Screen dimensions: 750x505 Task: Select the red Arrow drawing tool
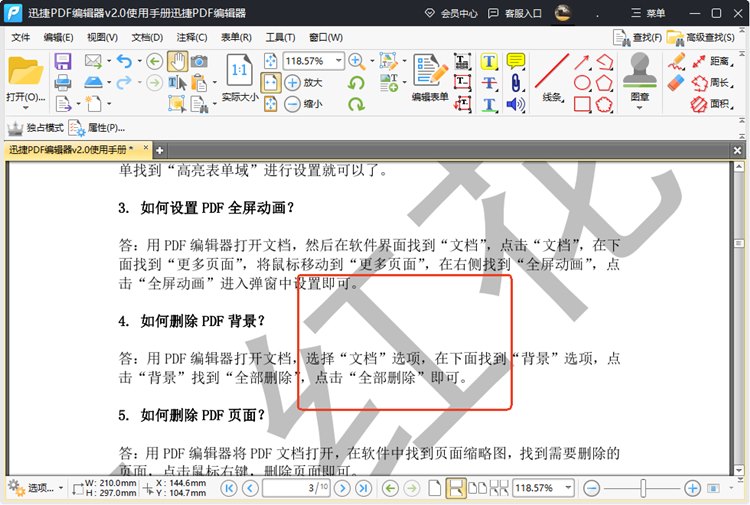pyautogui.click(x=582, y=62)
